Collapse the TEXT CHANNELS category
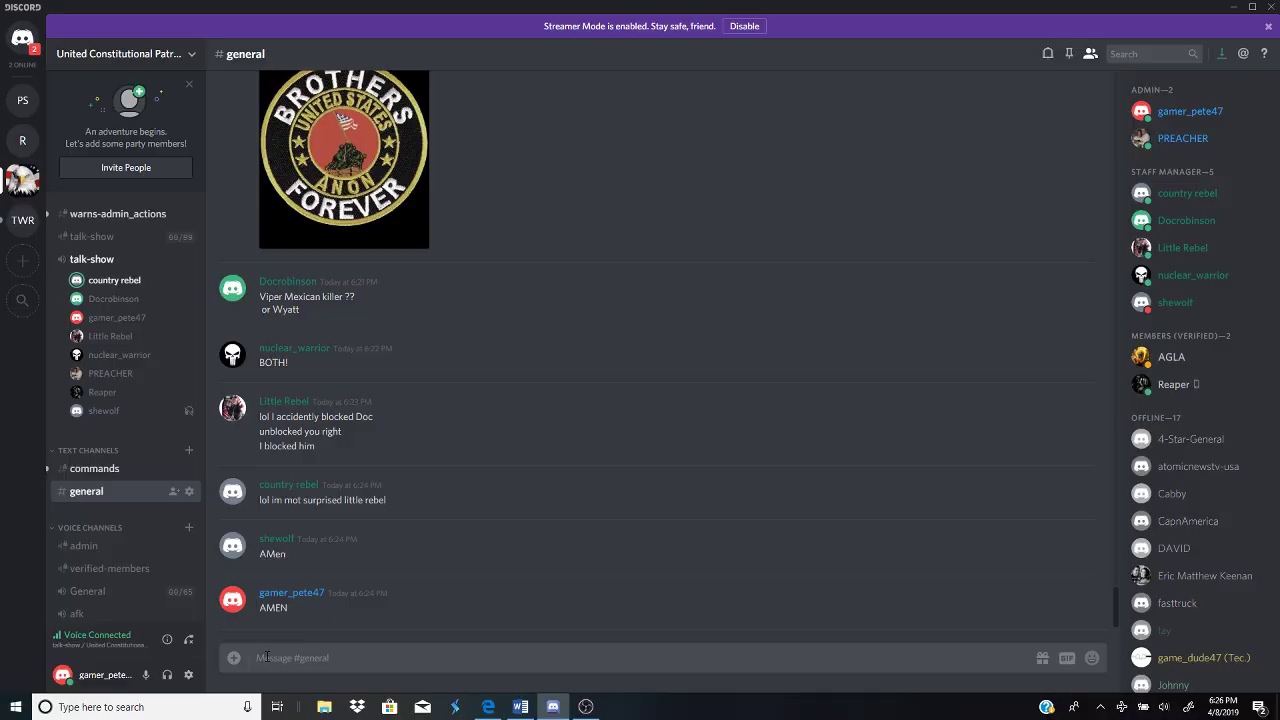 pyautogui.click(x=88, y=450)
